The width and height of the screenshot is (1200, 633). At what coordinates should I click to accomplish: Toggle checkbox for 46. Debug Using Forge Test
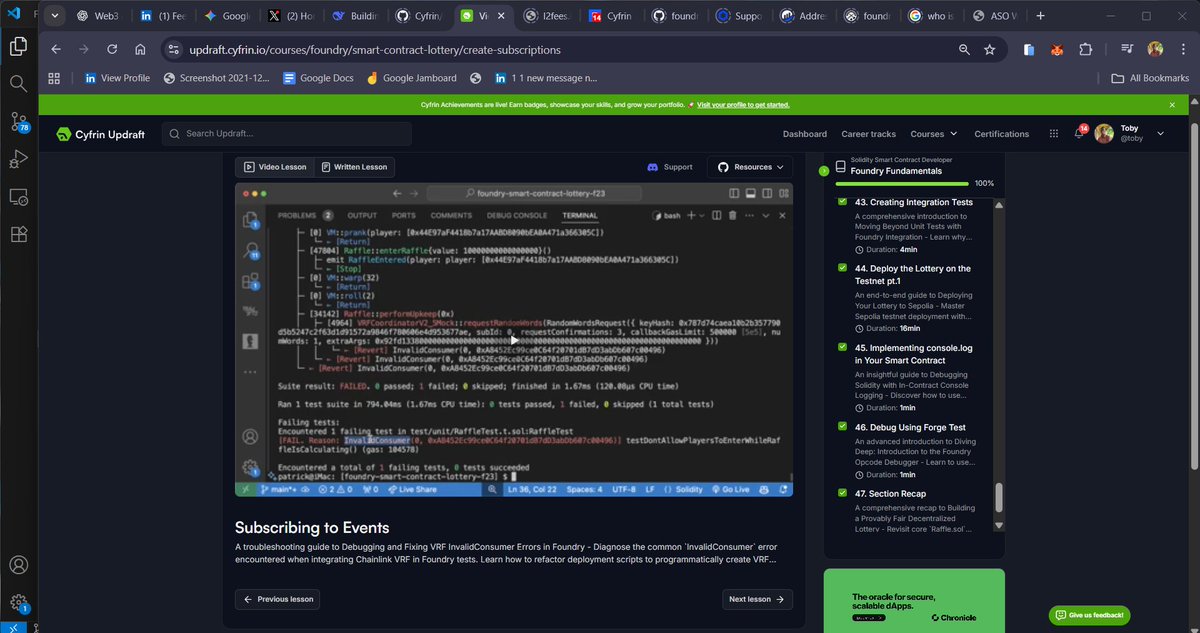(x=842, y=427)
